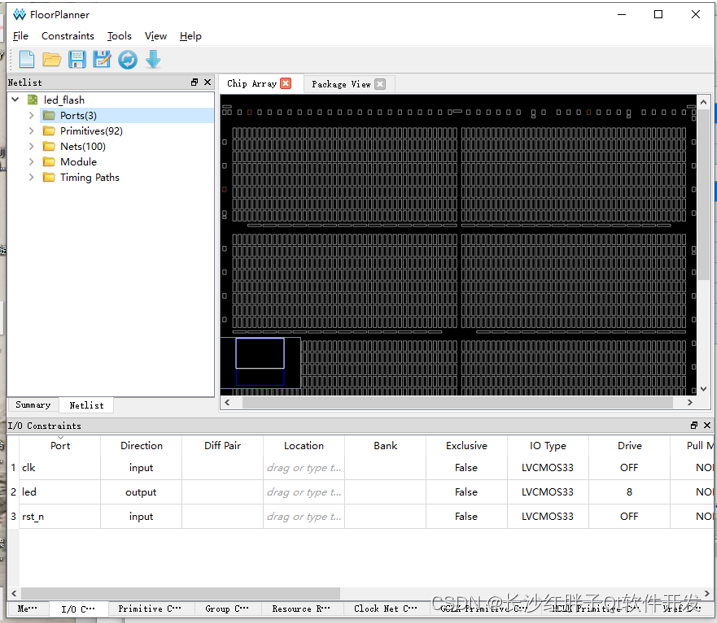Click the Location field for led
The width and height of the screenshot is (717, 623).
(x=304, y=492)
